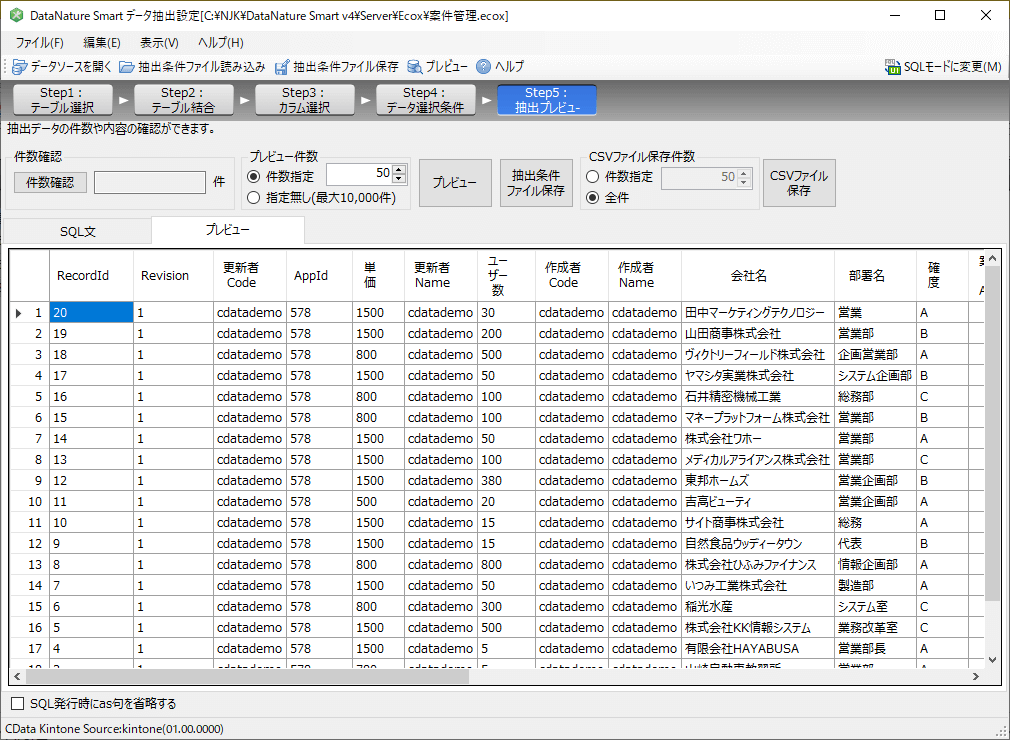Image resolution: width=1010 pixels, height=740 pixels.
Task: Click the save extraction condition file icon
Action: pos(282,67)
